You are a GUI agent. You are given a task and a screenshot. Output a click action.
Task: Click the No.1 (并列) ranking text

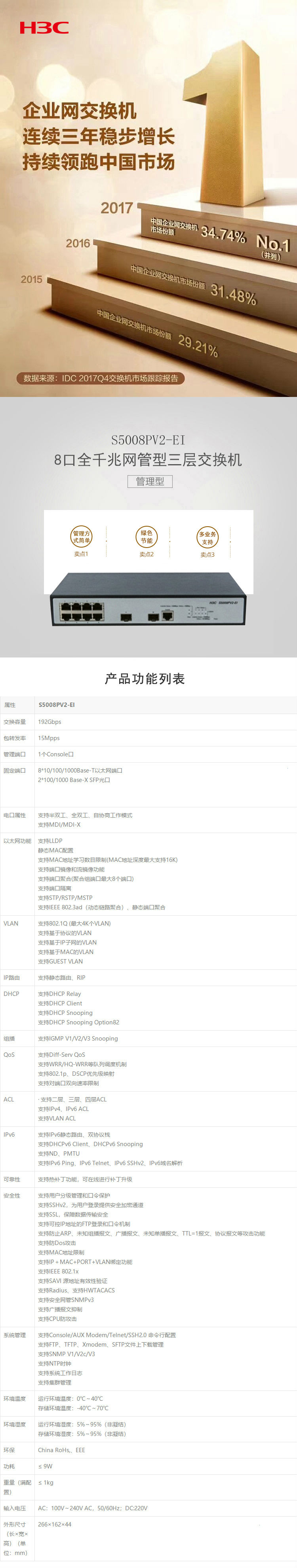(x=273, y=247)
